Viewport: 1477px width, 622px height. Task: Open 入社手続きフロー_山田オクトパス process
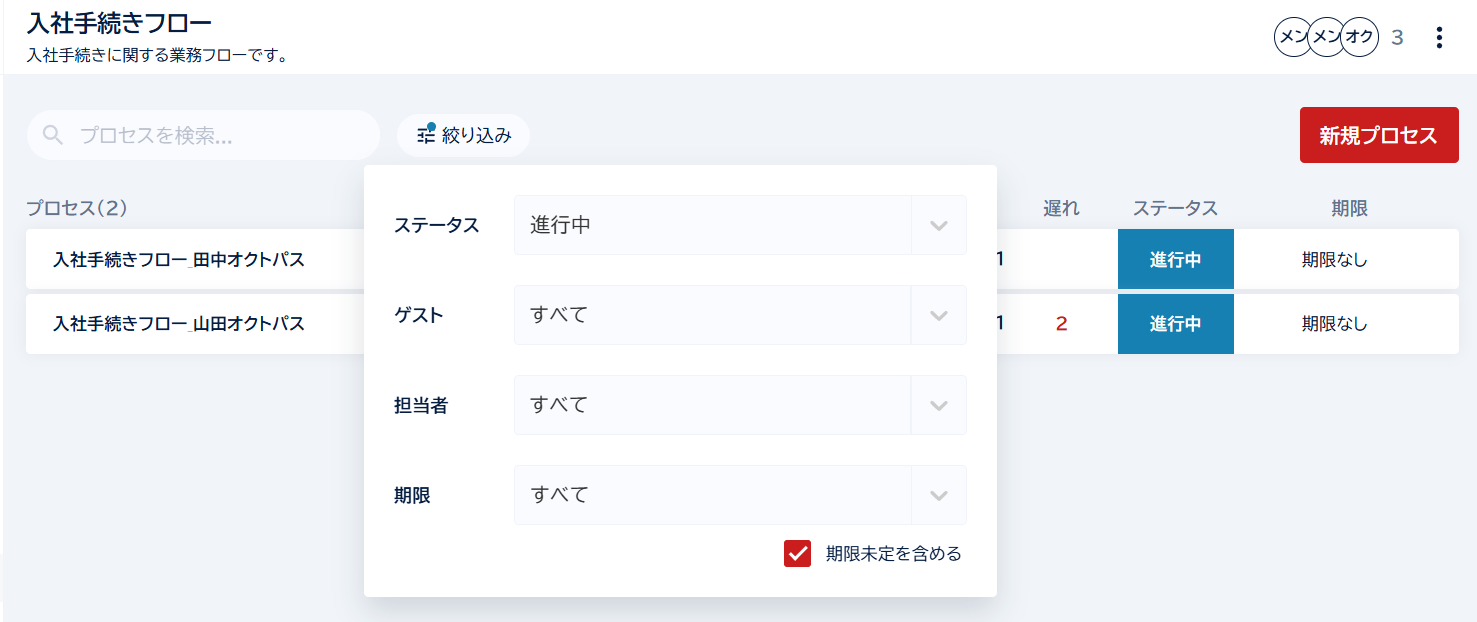[x=179, y=324]
